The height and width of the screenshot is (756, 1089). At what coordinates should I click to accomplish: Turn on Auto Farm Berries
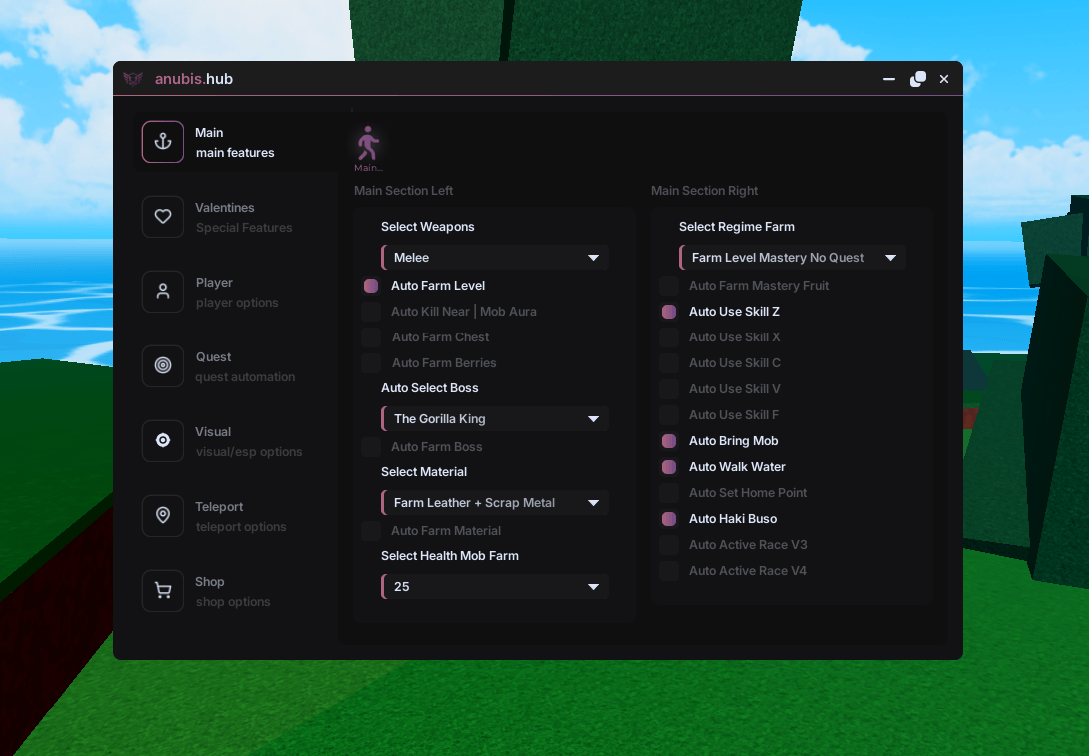pyautogui.click(x=371, y=362)
